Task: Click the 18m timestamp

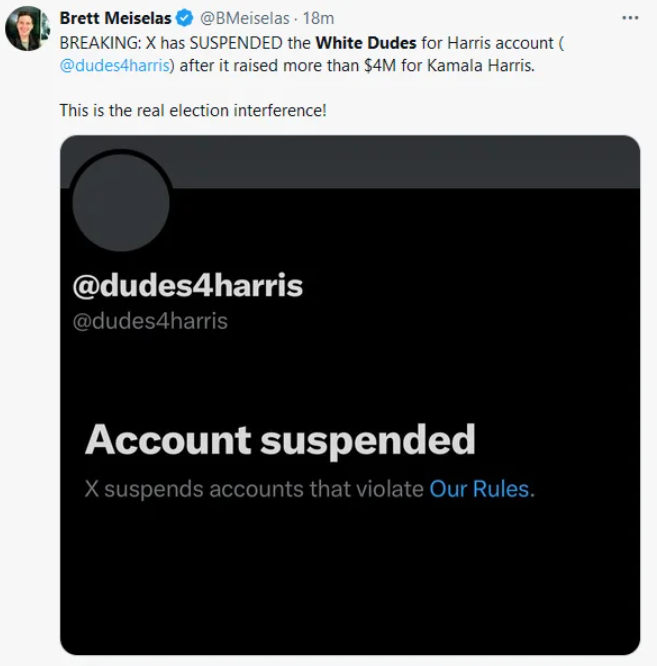Action: pos(318,18)
